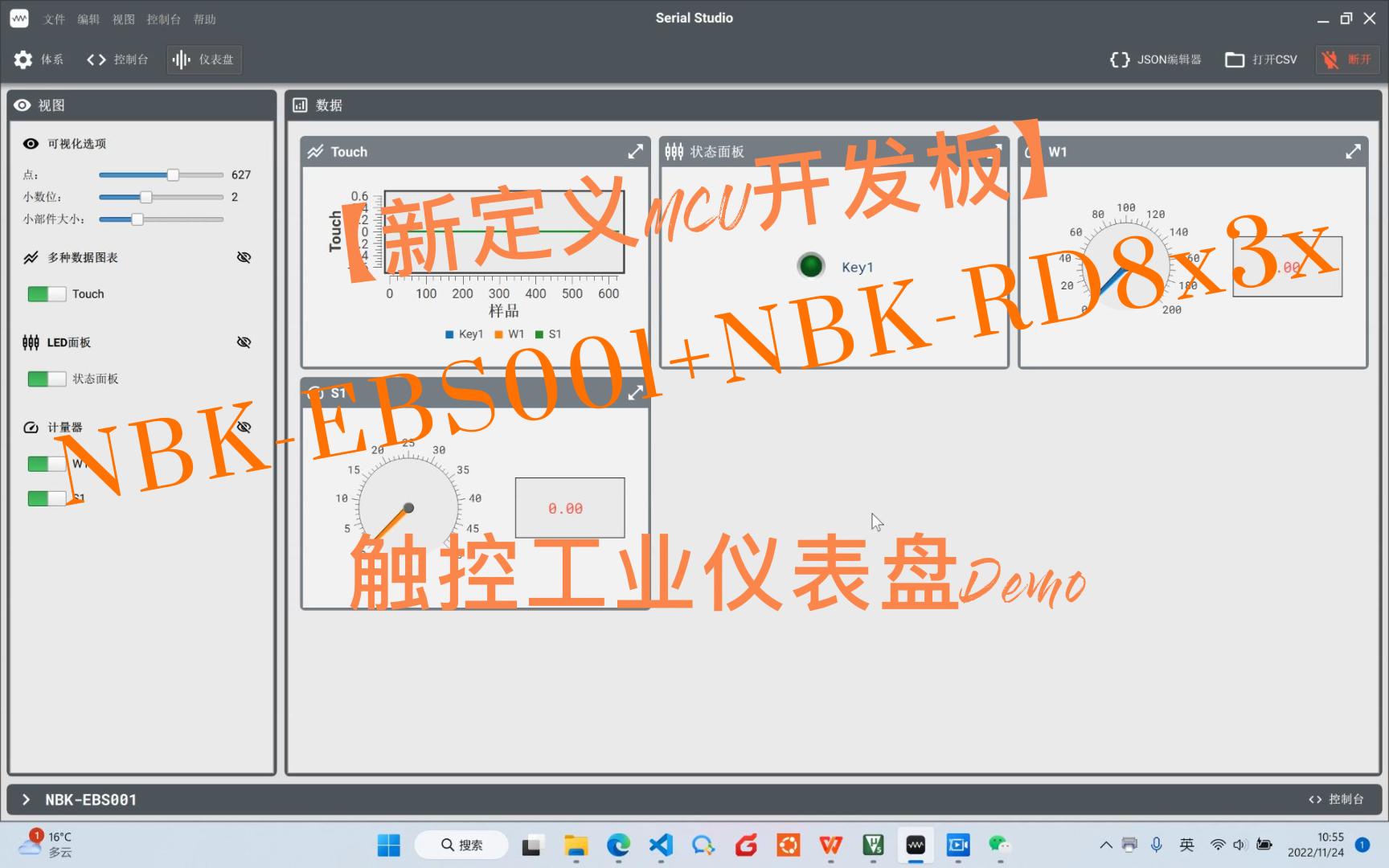The width and height of the screenshot is (1389, 868).
Task: Open File Explorer from taskbar
Action: click(576, 845)
